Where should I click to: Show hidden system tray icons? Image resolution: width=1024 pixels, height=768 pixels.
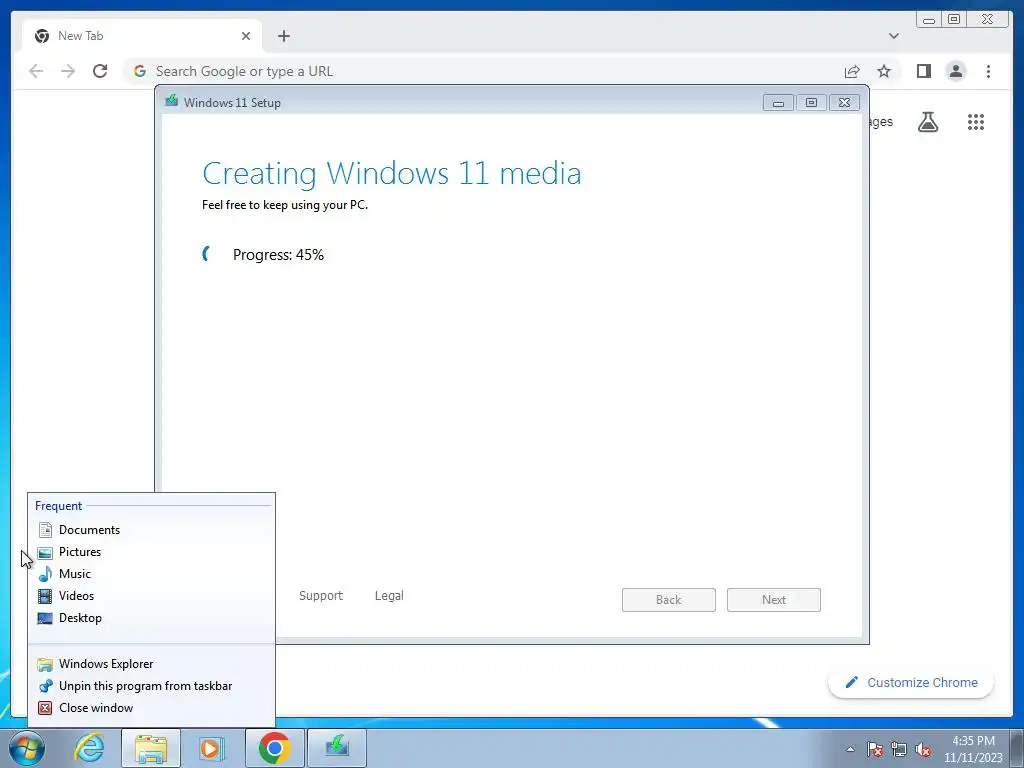pyautogui.click(x=850, y=749)
